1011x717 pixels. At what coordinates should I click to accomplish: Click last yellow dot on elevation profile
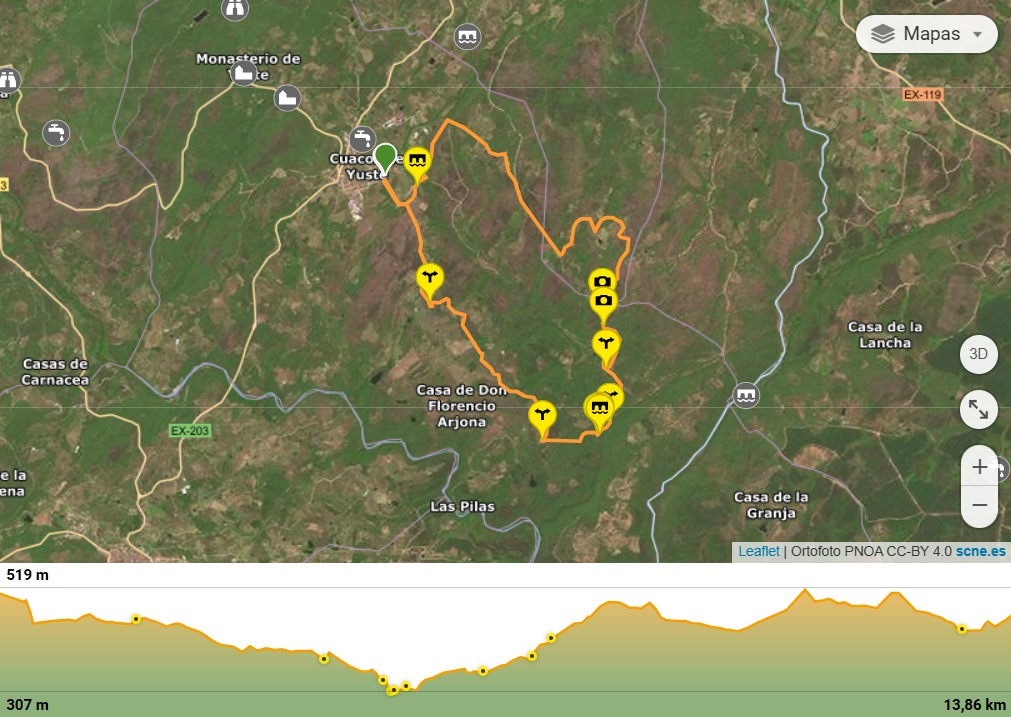pyautogui.click(x=961, y=629)
